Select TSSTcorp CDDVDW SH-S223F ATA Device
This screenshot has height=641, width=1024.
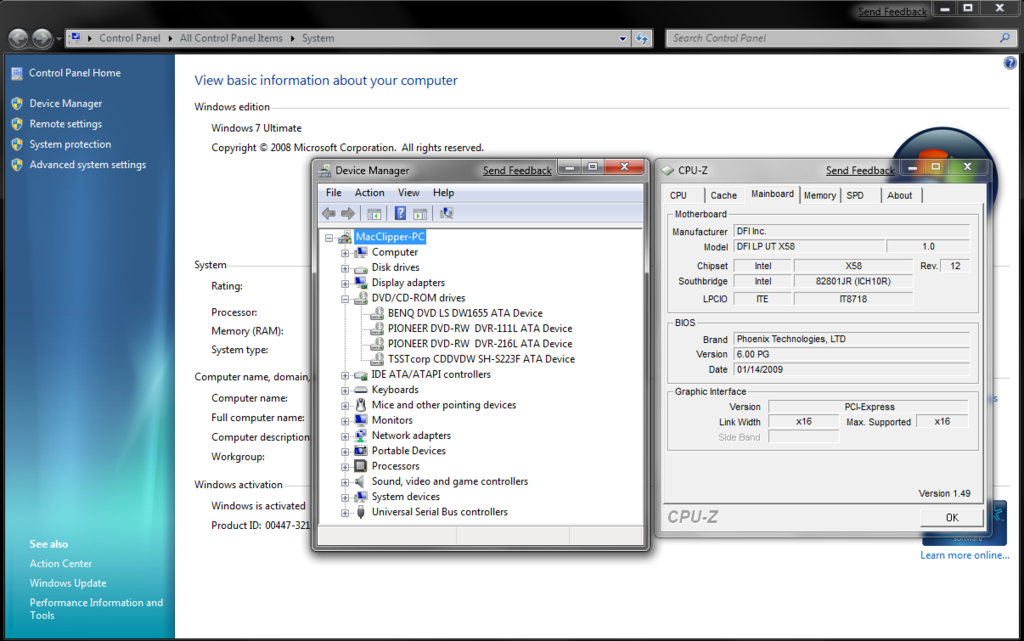tap(481, 359)
